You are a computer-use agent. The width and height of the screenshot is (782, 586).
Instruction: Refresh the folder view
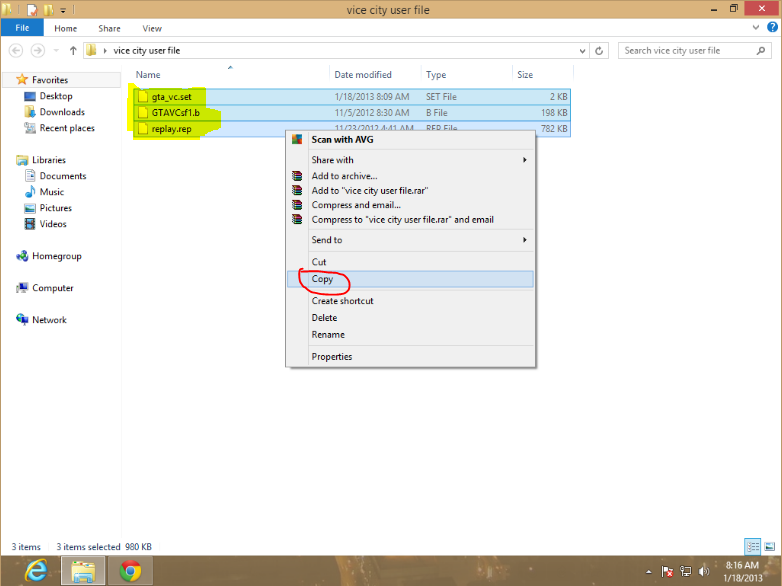(599, 50)
